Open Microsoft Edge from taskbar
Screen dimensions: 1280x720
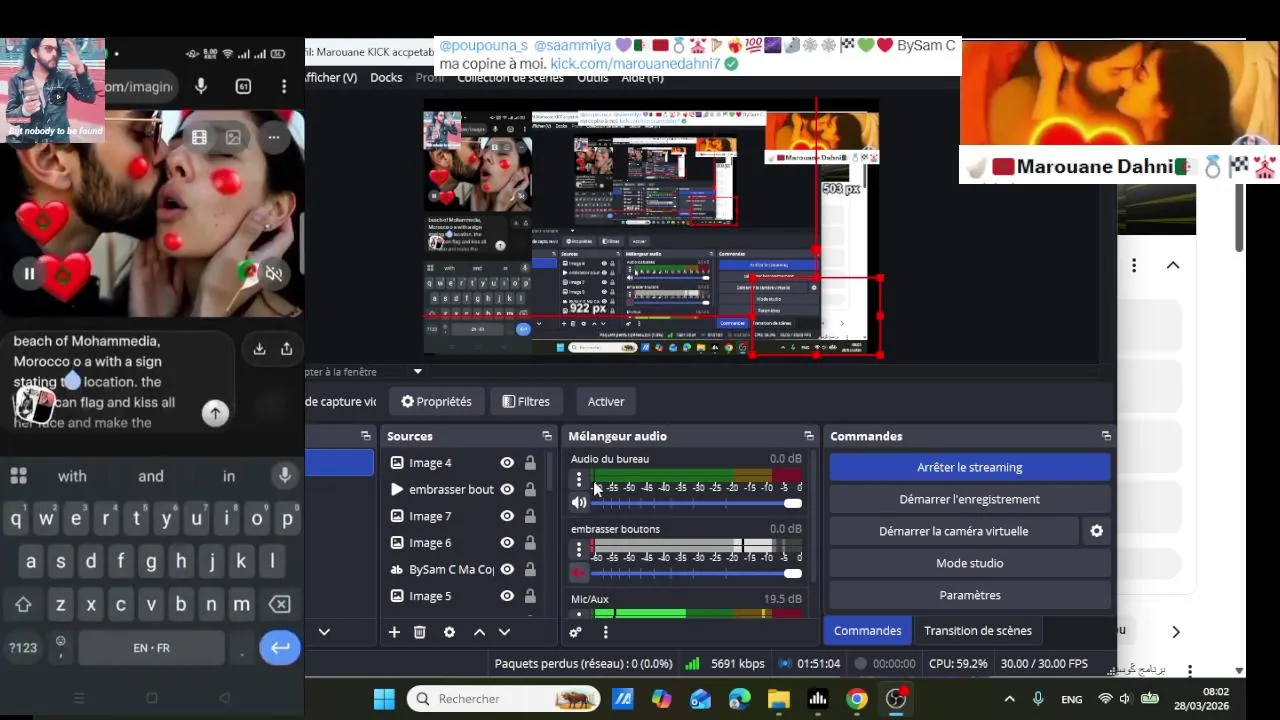point(740,699)
